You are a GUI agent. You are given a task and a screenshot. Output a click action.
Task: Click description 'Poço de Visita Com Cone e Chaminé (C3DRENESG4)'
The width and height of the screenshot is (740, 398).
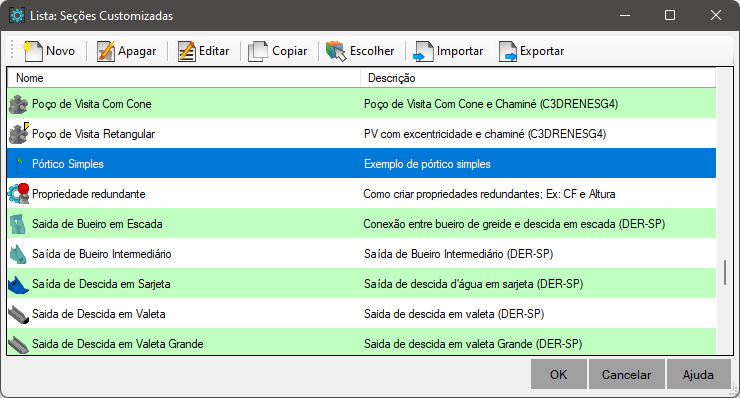tap(491, 104)
